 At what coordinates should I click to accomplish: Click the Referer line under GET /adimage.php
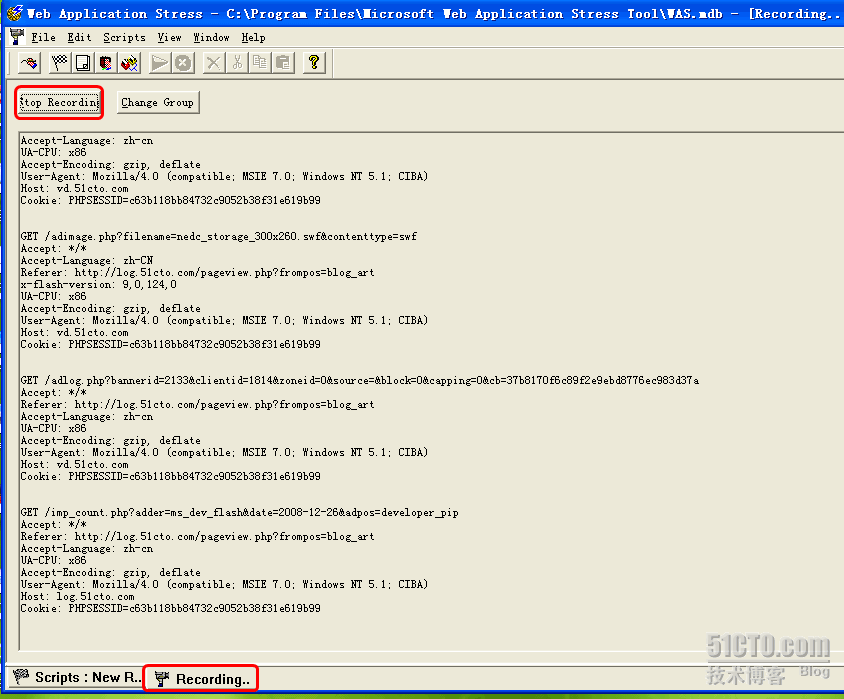tap(198, 272)
